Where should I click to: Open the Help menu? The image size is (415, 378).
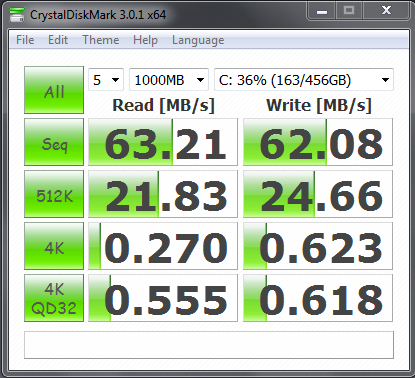[x=145, y=40]
